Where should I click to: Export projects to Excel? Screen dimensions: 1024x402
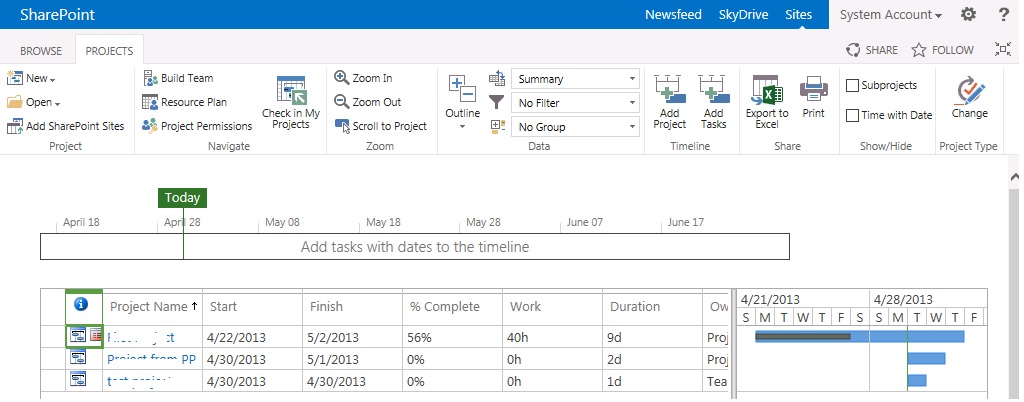(x=767, y=101)
